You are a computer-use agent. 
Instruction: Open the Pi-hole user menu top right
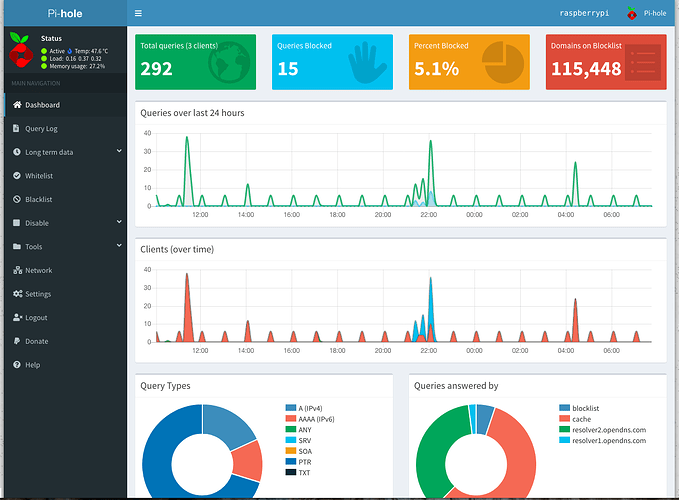pos(646,14)
